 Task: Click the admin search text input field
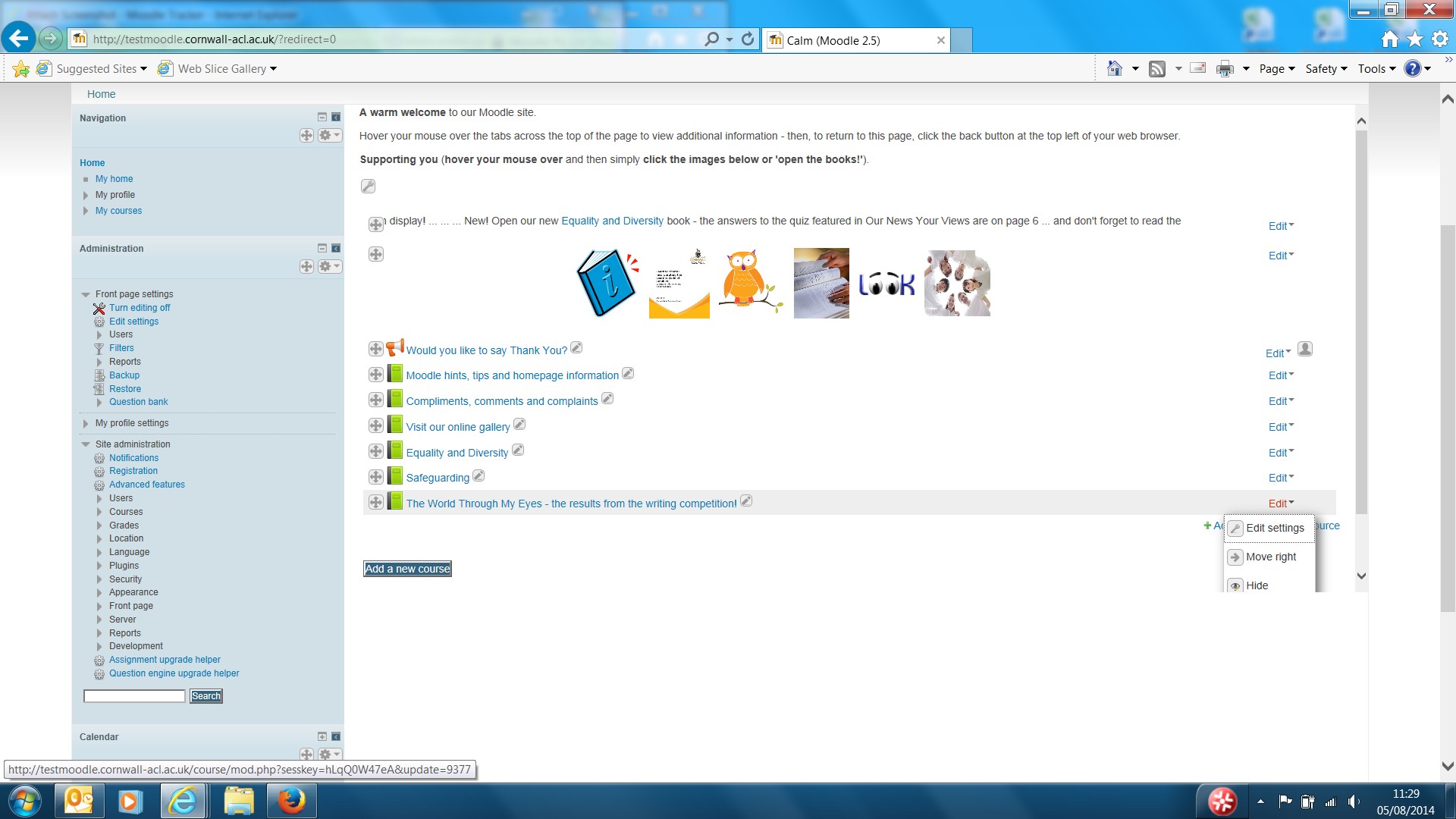click(134, 696)
